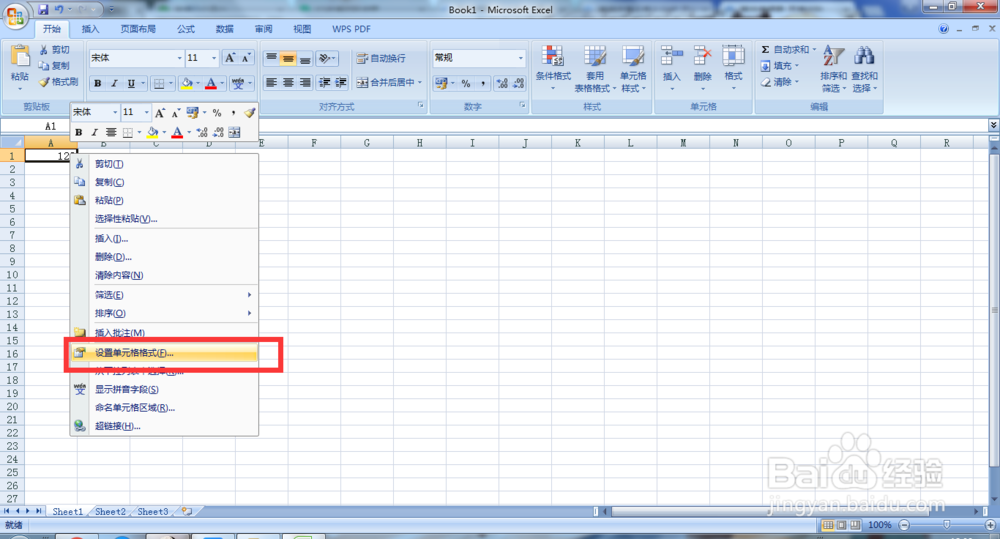The width and height of the screenshot is (1000, 539).
Task: Open the Format cells ribbon menu (格式)
Action: [733, 66]
